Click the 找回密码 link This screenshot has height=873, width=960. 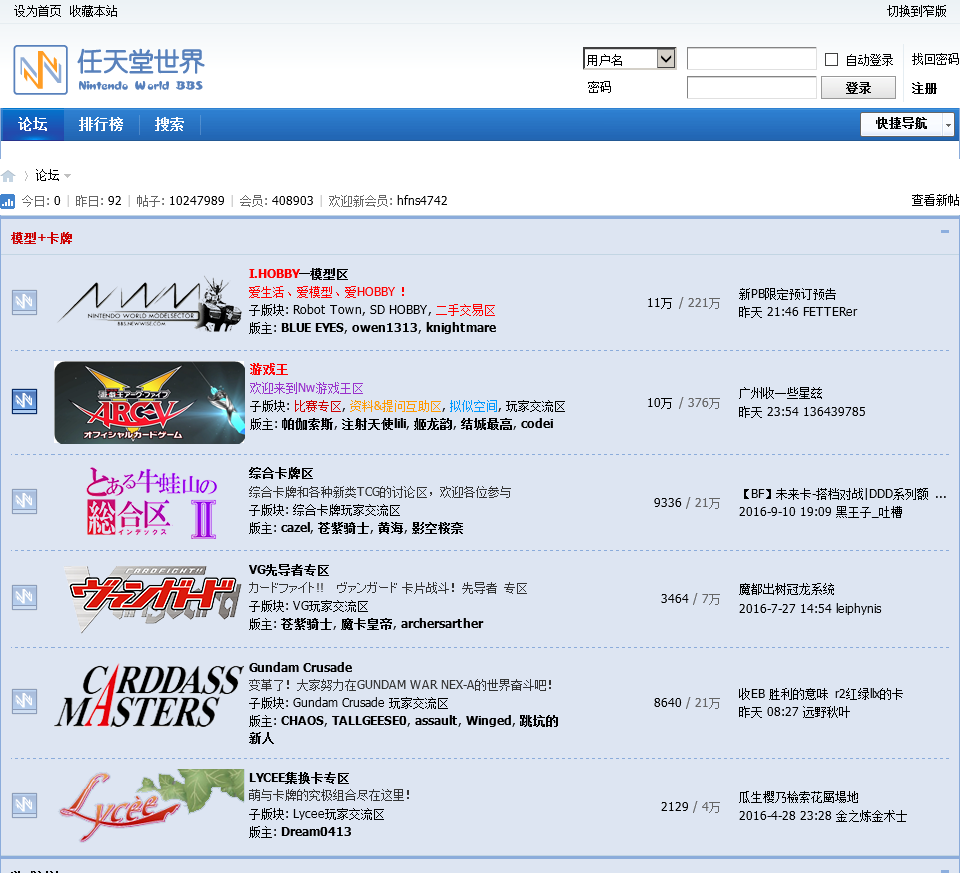tap(935, 59)
